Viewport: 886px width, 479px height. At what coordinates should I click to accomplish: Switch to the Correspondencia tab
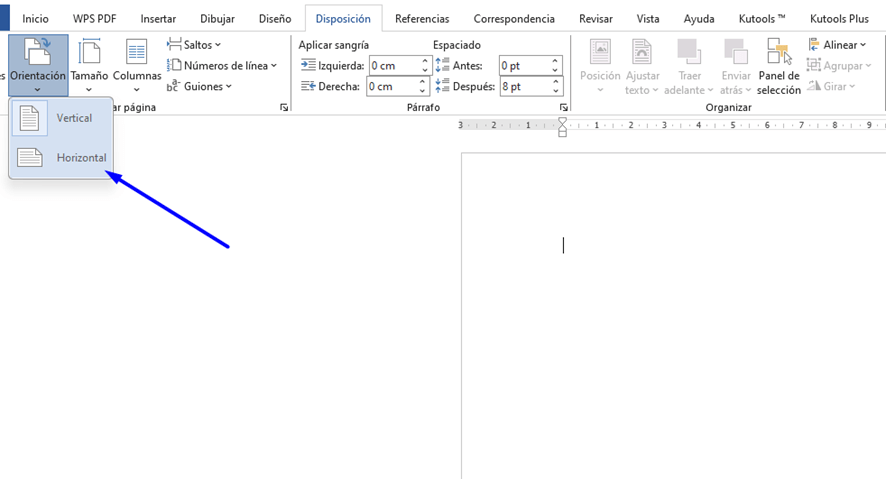pos(514,19)
